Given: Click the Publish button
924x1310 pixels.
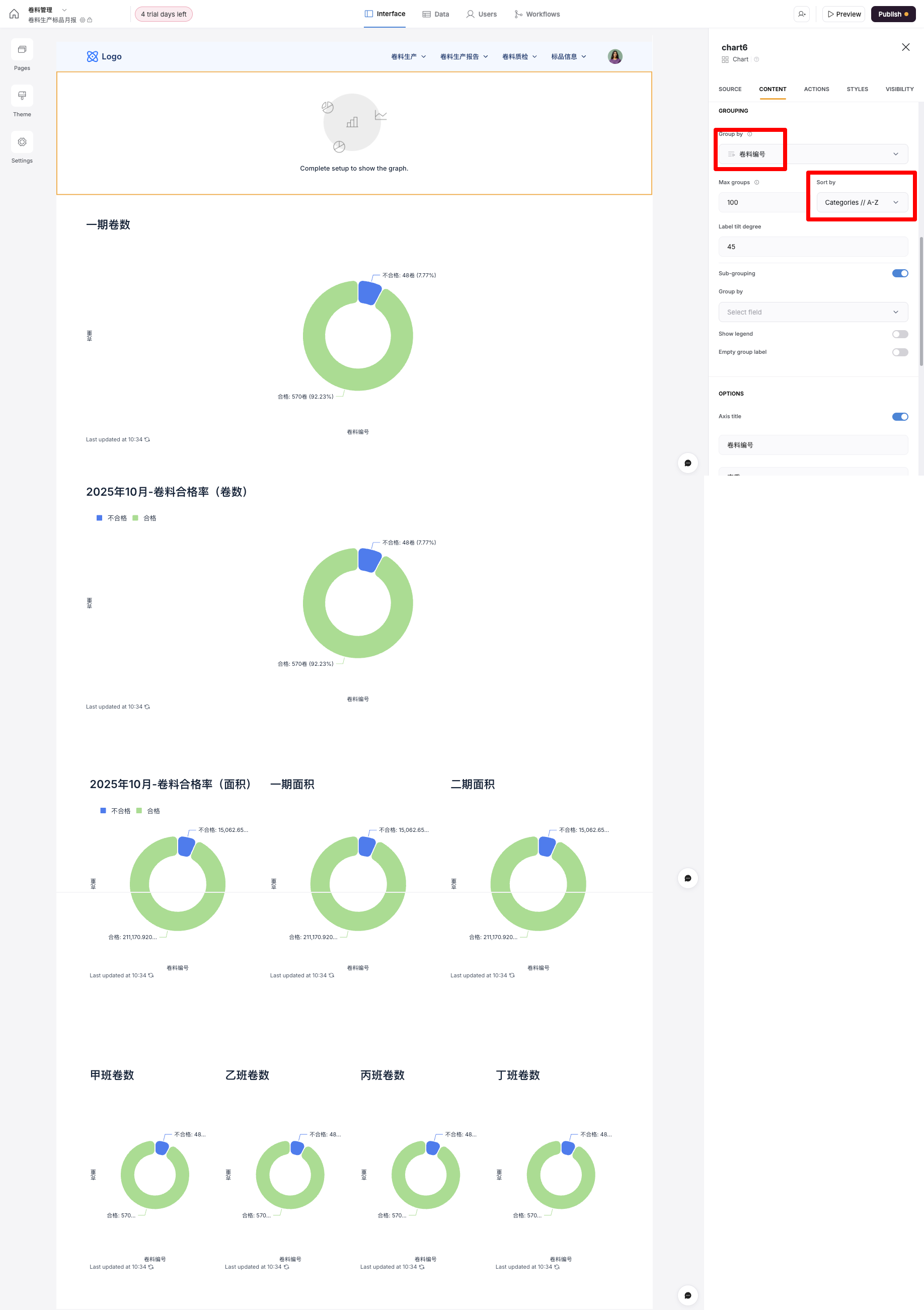Looking at the screenshot, I should click(893, 14).
